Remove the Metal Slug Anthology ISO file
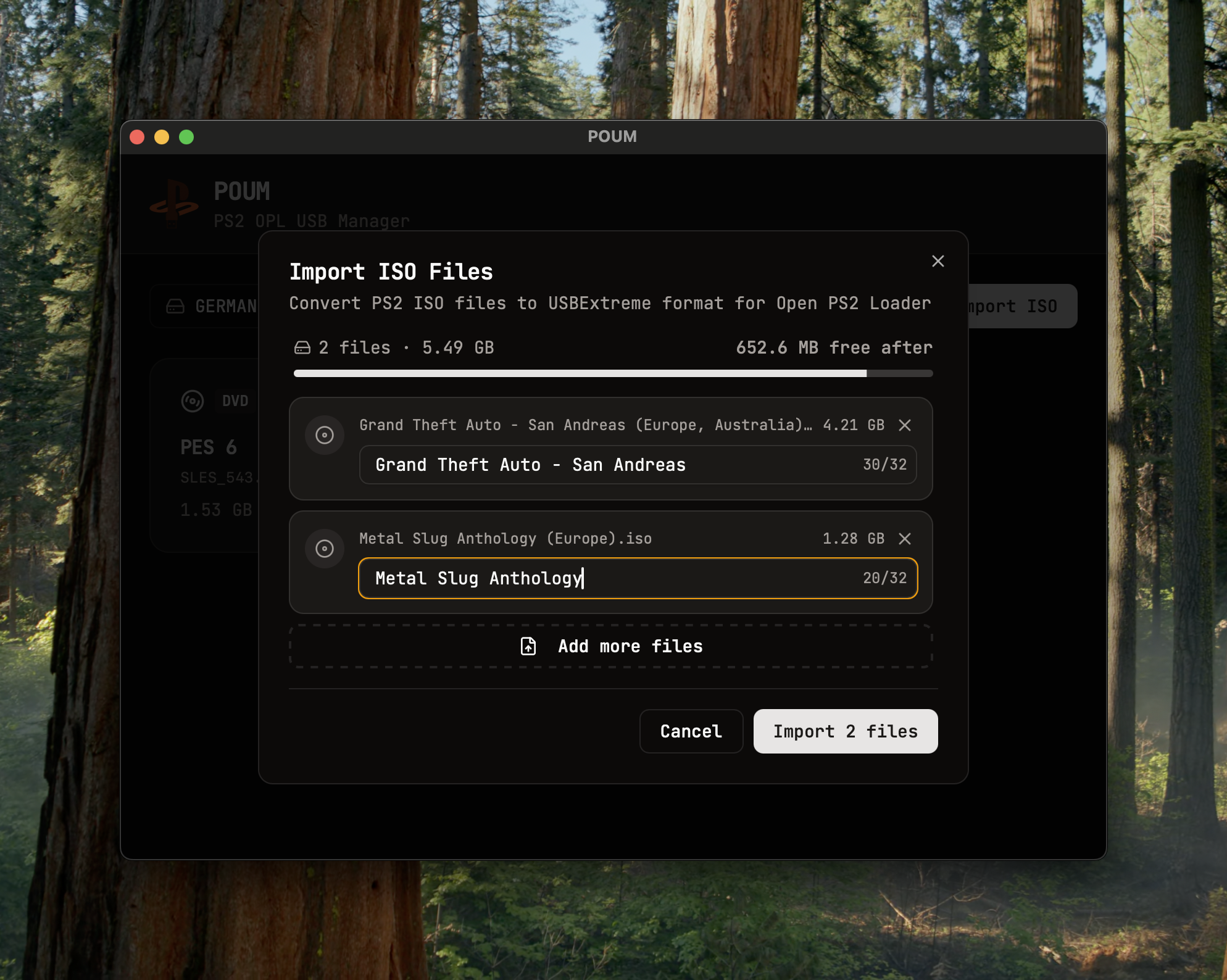1227x980 pixels. click(x=905, y=539)
